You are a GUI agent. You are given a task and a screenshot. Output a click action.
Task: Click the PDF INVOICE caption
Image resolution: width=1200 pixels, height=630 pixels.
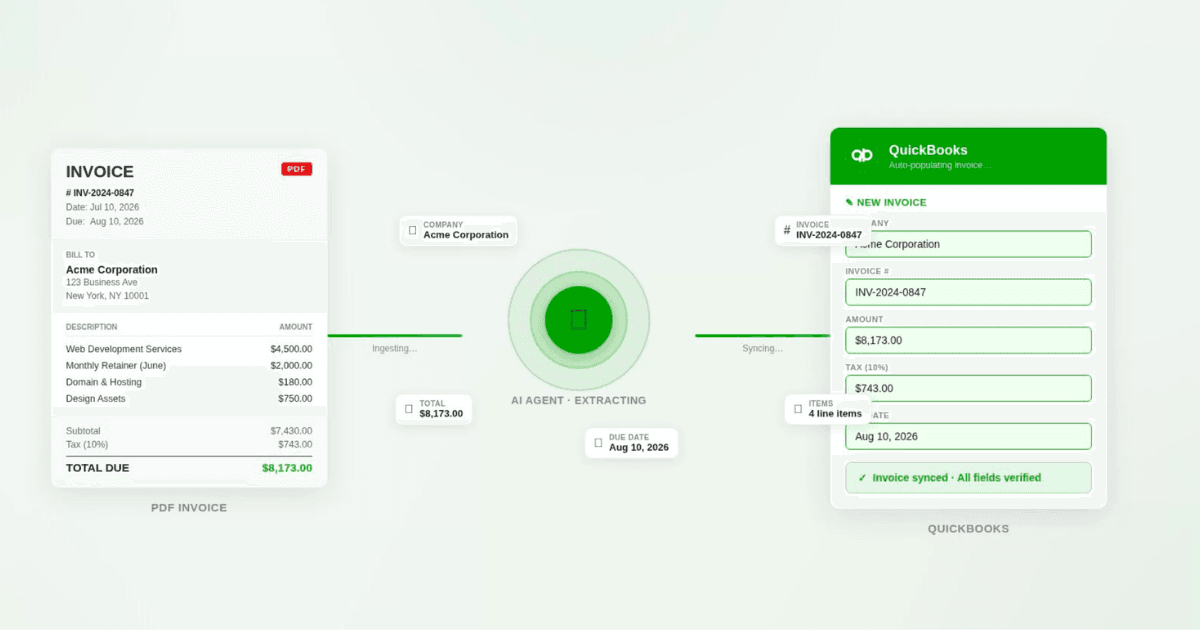[189, 508]
